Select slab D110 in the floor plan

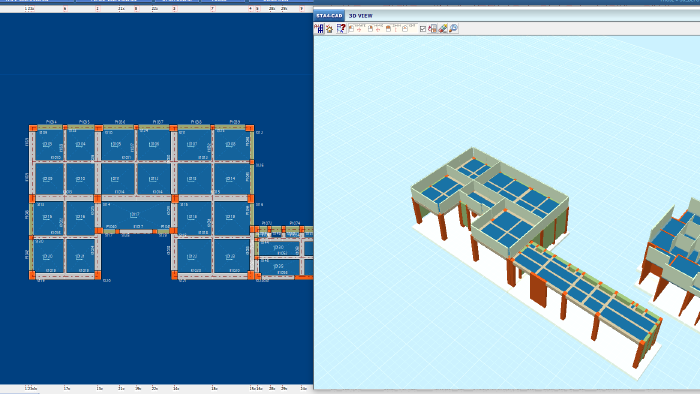80,178
